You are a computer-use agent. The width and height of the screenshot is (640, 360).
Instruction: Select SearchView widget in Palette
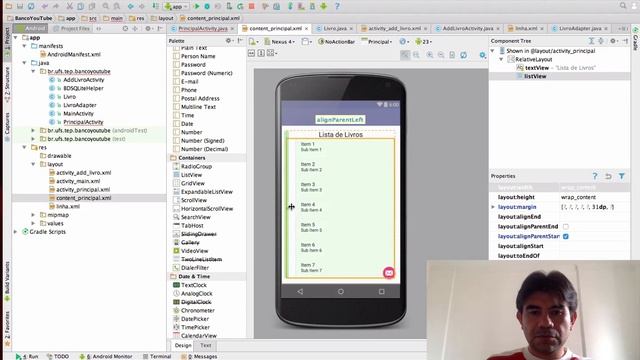196,217
